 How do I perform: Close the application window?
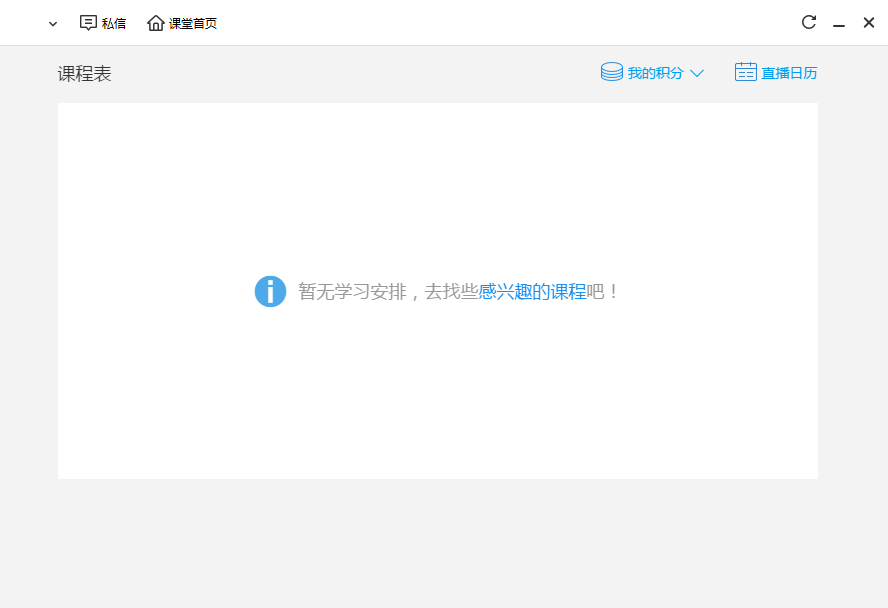[868, 22]
